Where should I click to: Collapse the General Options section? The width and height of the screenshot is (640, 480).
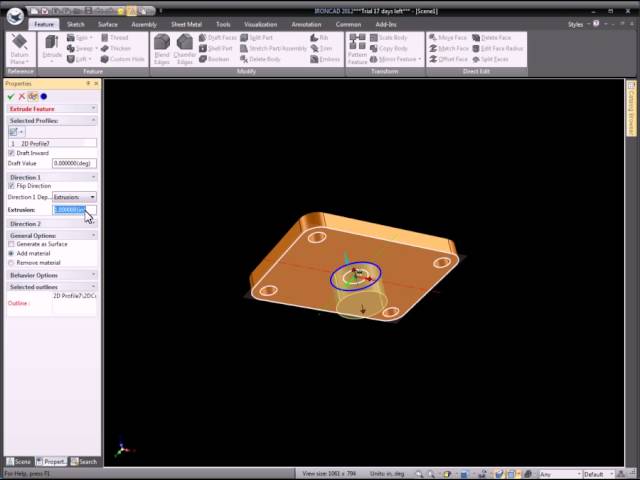click(x=93, y=236)
